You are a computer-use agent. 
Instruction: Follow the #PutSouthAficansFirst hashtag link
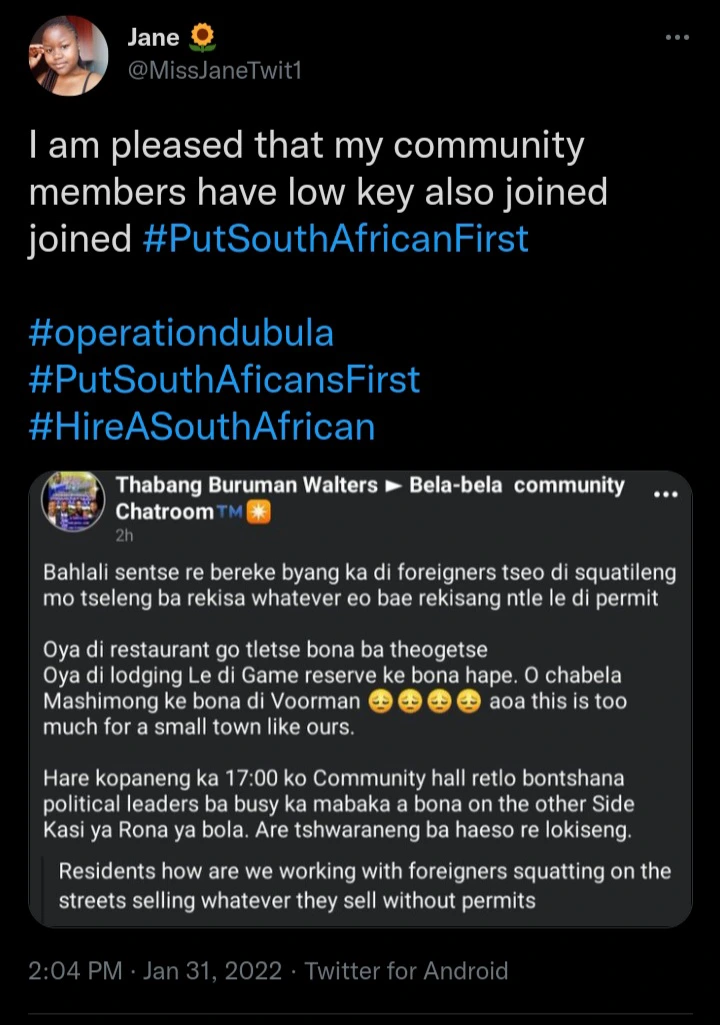click(225, 379)
